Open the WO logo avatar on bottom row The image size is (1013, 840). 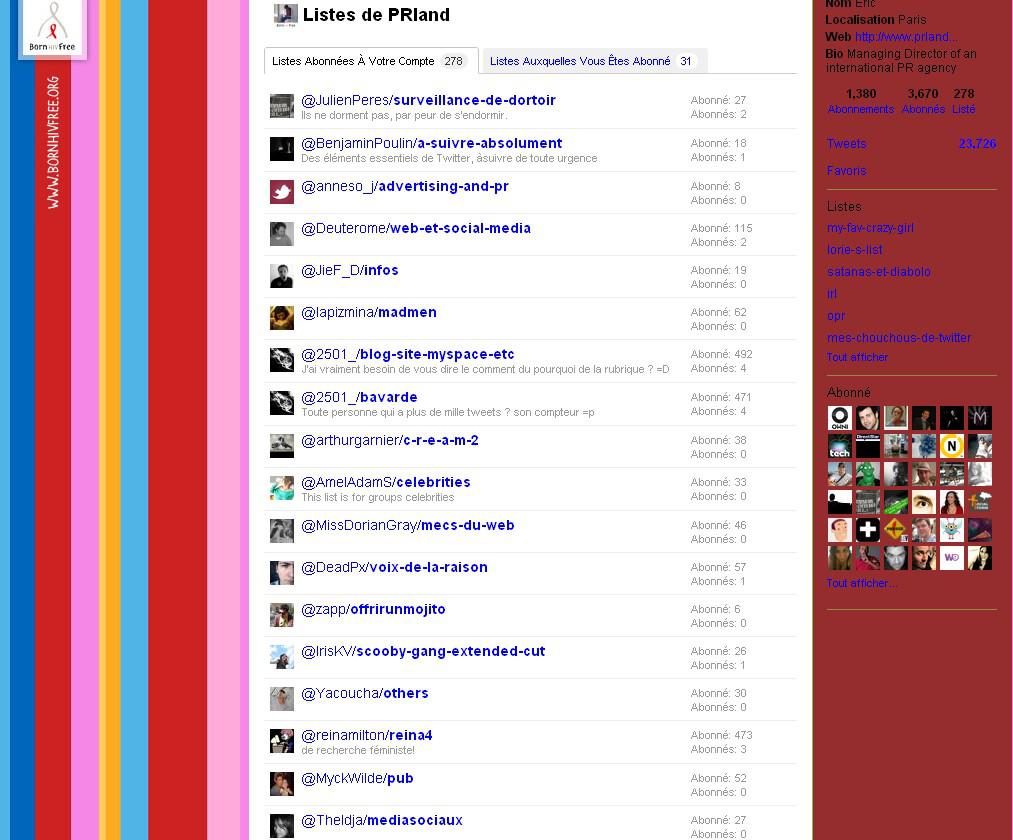click(x=951, y=558)
